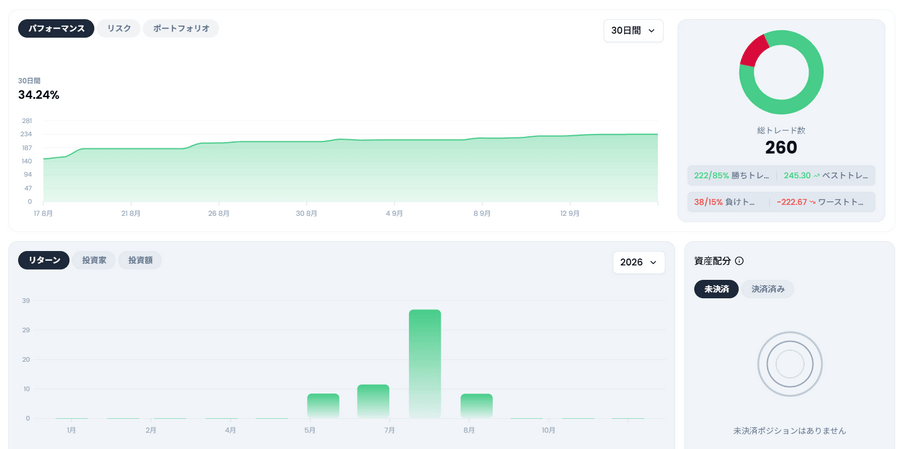Click the 38/15% losing trades stat
This screenshot has width=900, height=449.
(x=726, y=202)
